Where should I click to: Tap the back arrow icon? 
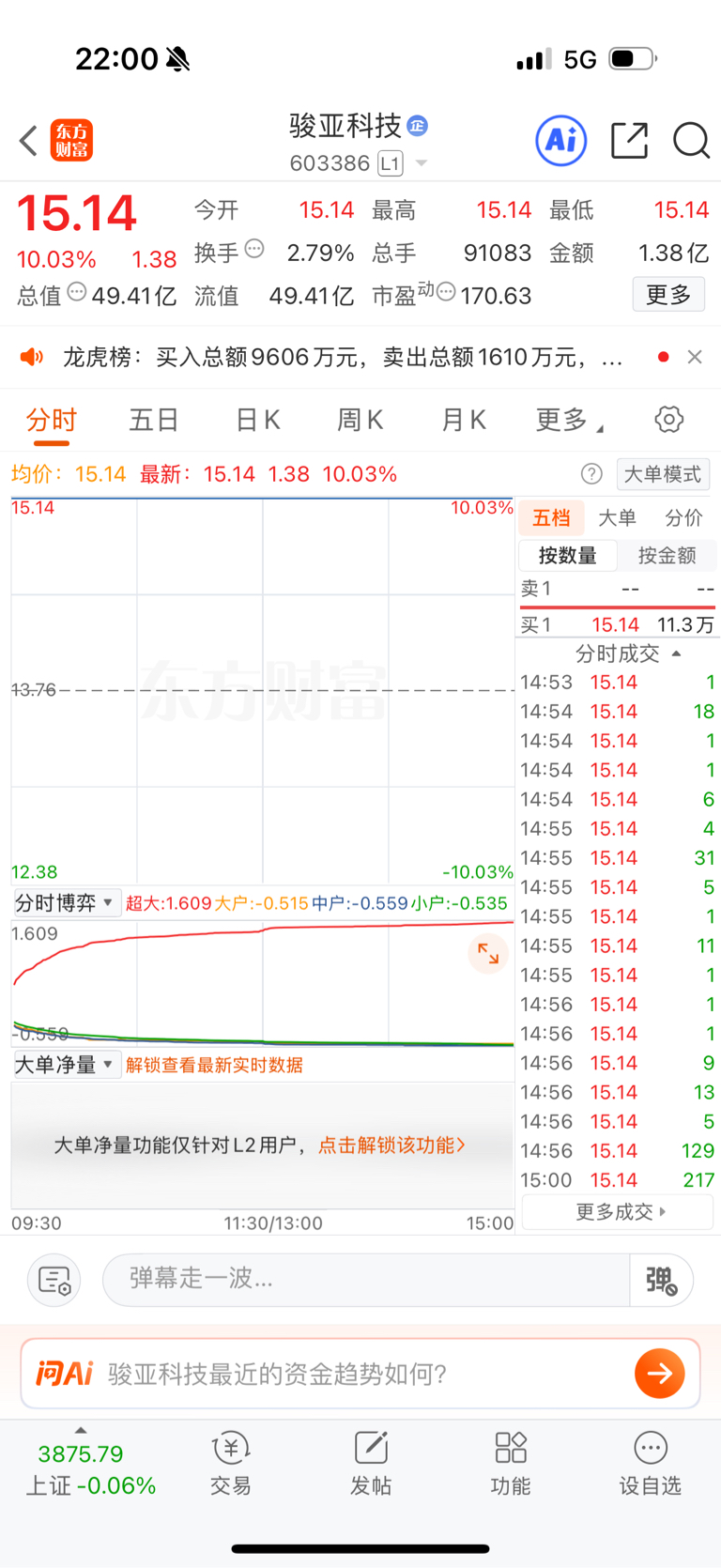point(28,141)
